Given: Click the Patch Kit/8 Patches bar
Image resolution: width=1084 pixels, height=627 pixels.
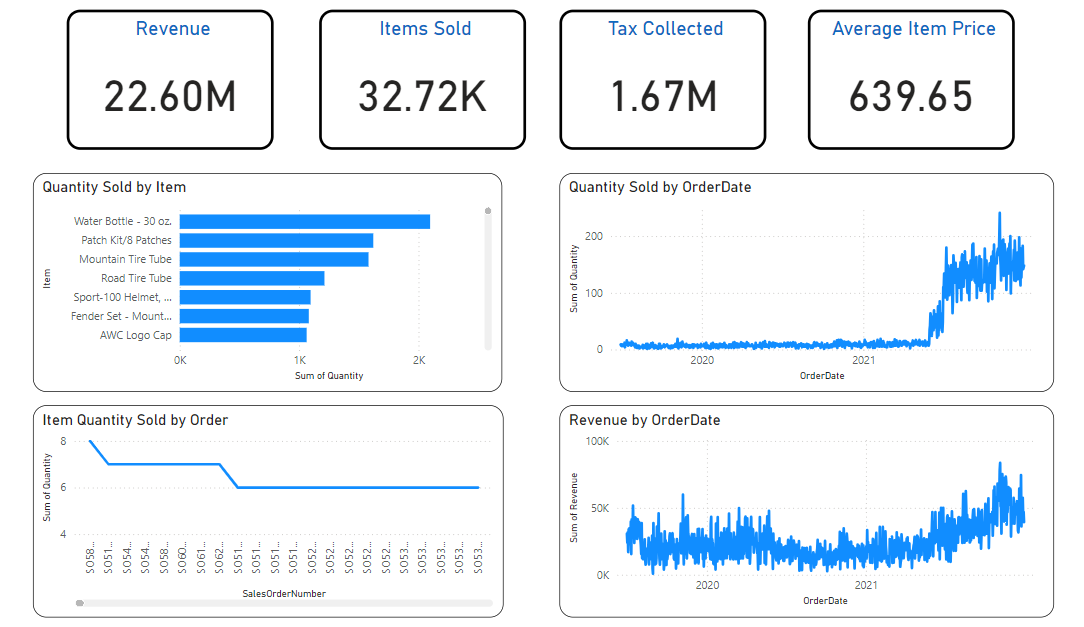Looking at the screenshot, I should (x=275, y=240).
